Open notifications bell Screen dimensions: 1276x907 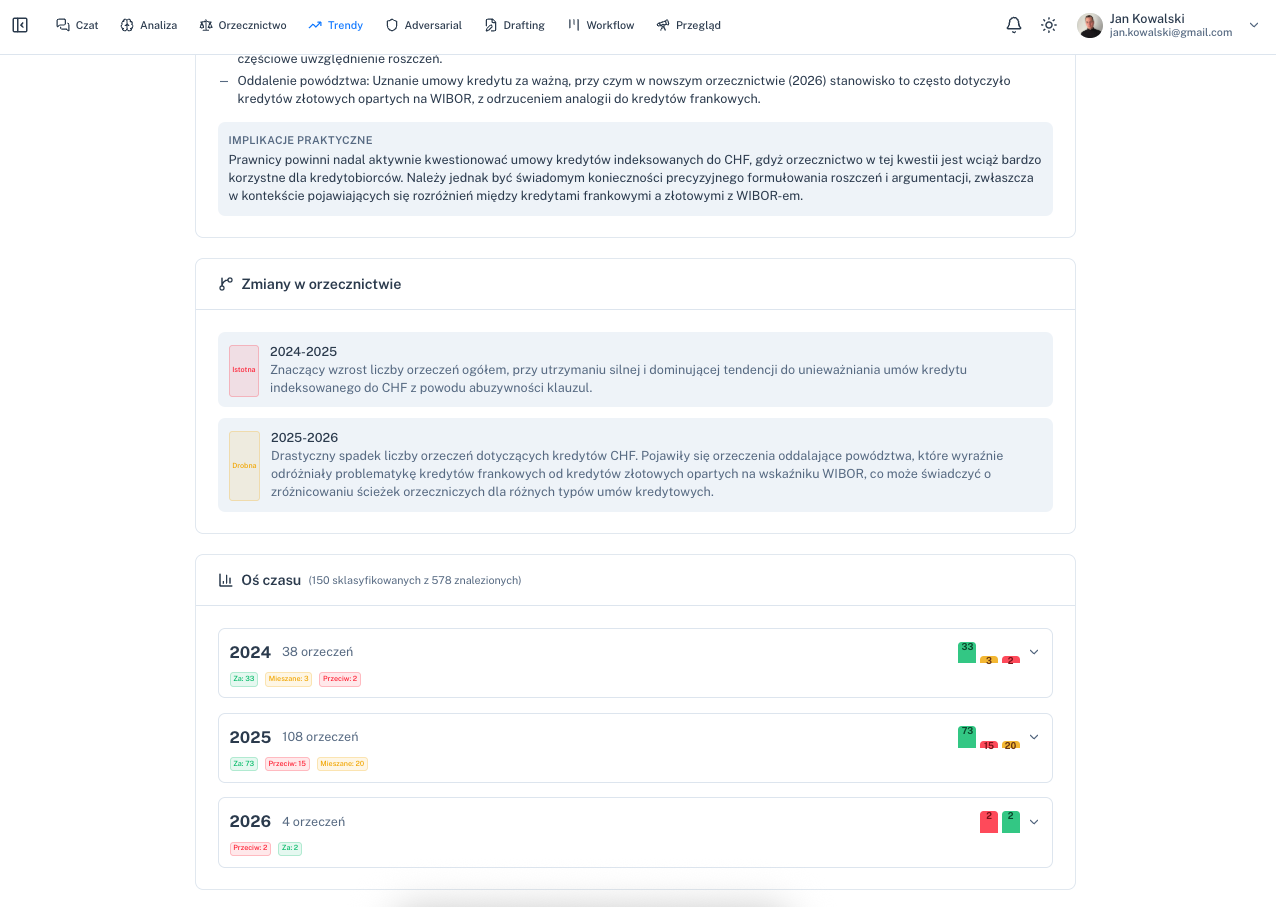1014,25
